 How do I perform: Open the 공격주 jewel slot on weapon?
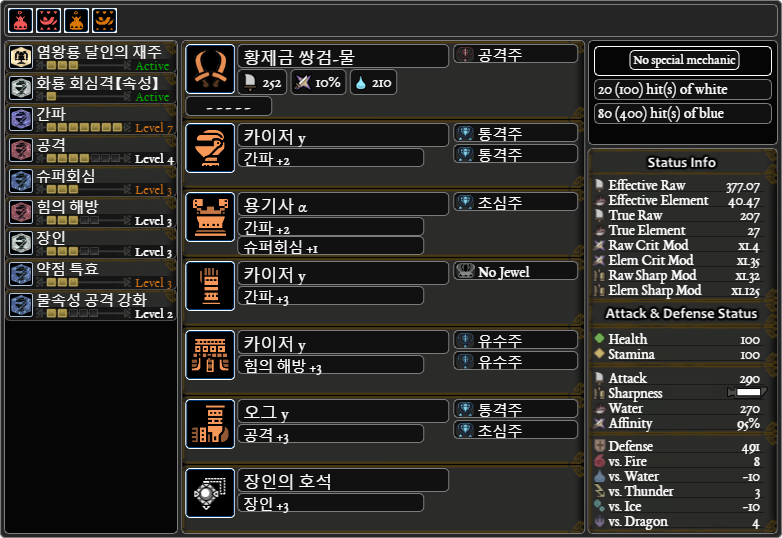(x=516, y=54)
